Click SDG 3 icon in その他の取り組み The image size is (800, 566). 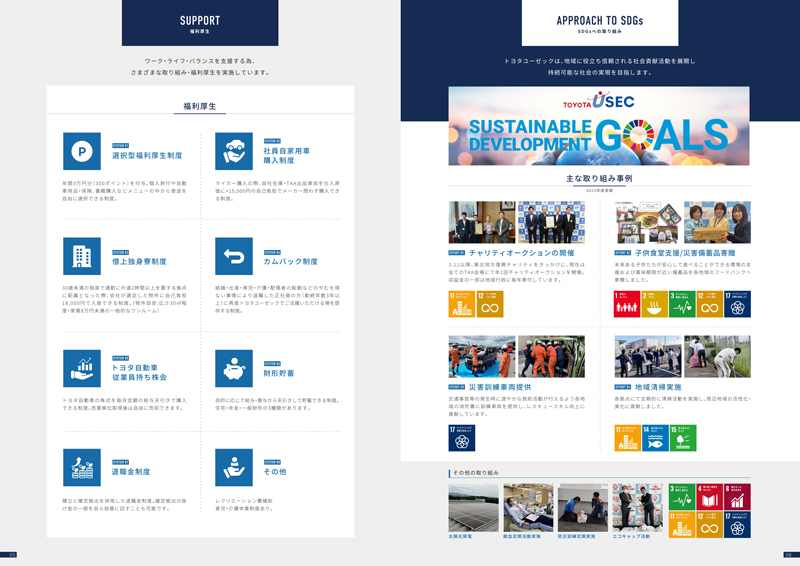point(682,497)
